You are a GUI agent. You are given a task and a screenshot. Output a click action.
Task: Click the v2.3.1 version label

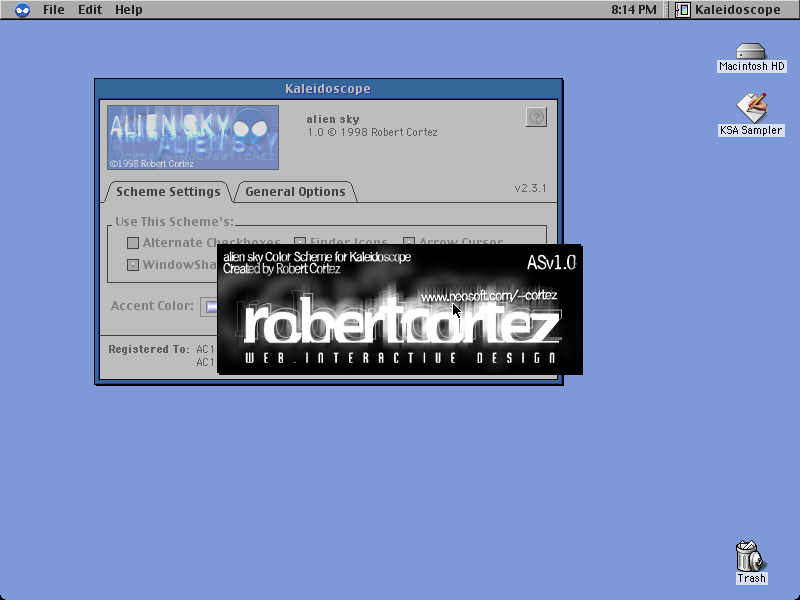530,188
